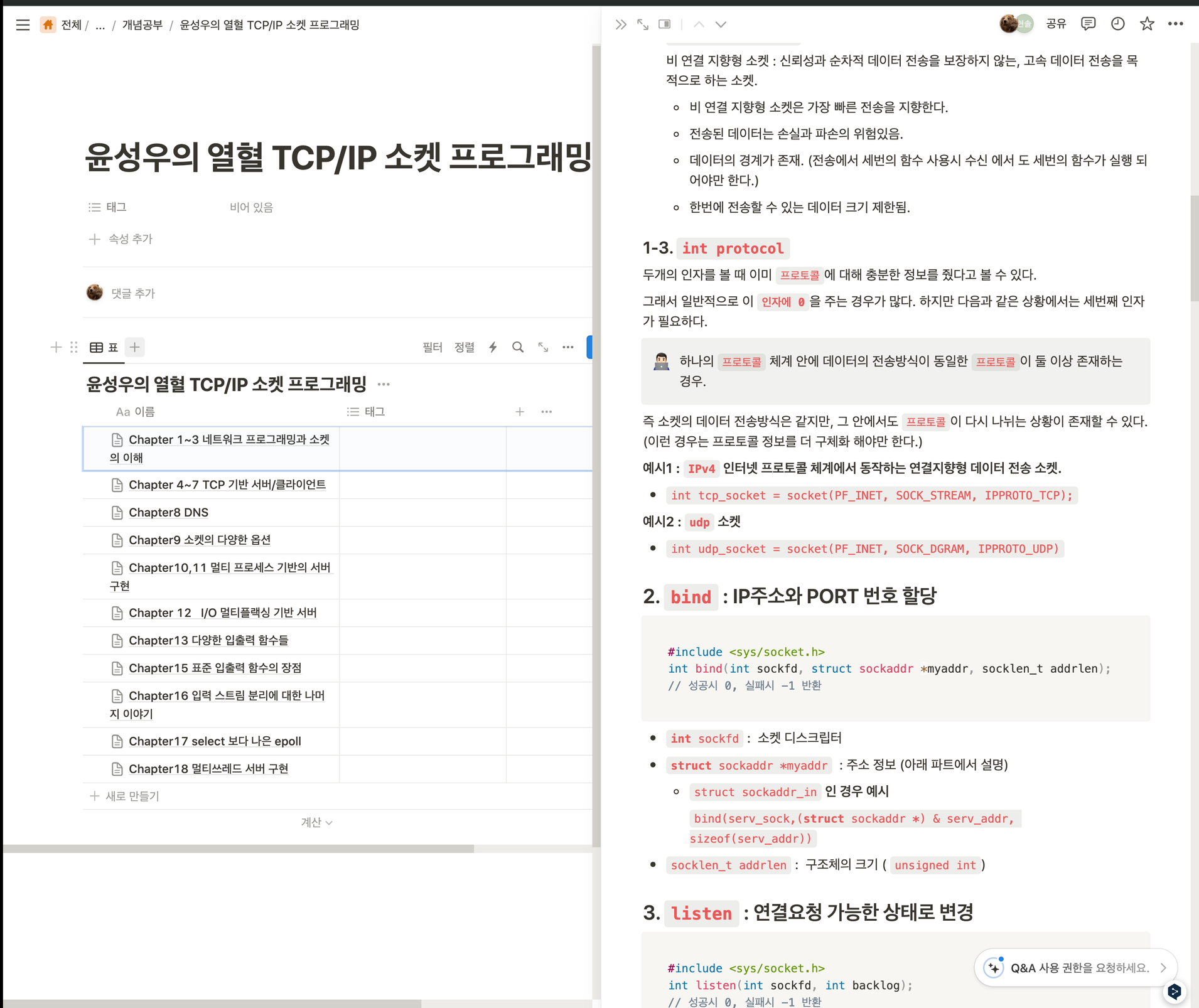
Task: Open Chapter15 표준 입출력 함수의 장점 row
Action: click(215, 668)
